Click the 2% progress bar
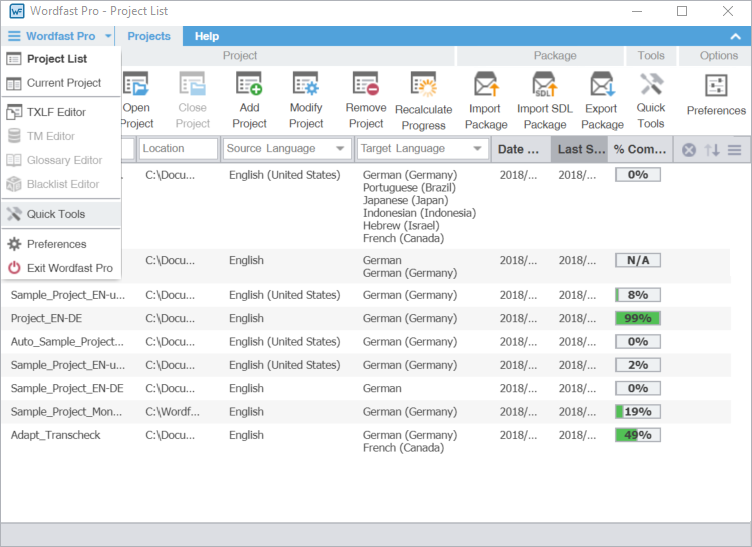The image size is (752, 547). tap(638, 365)
